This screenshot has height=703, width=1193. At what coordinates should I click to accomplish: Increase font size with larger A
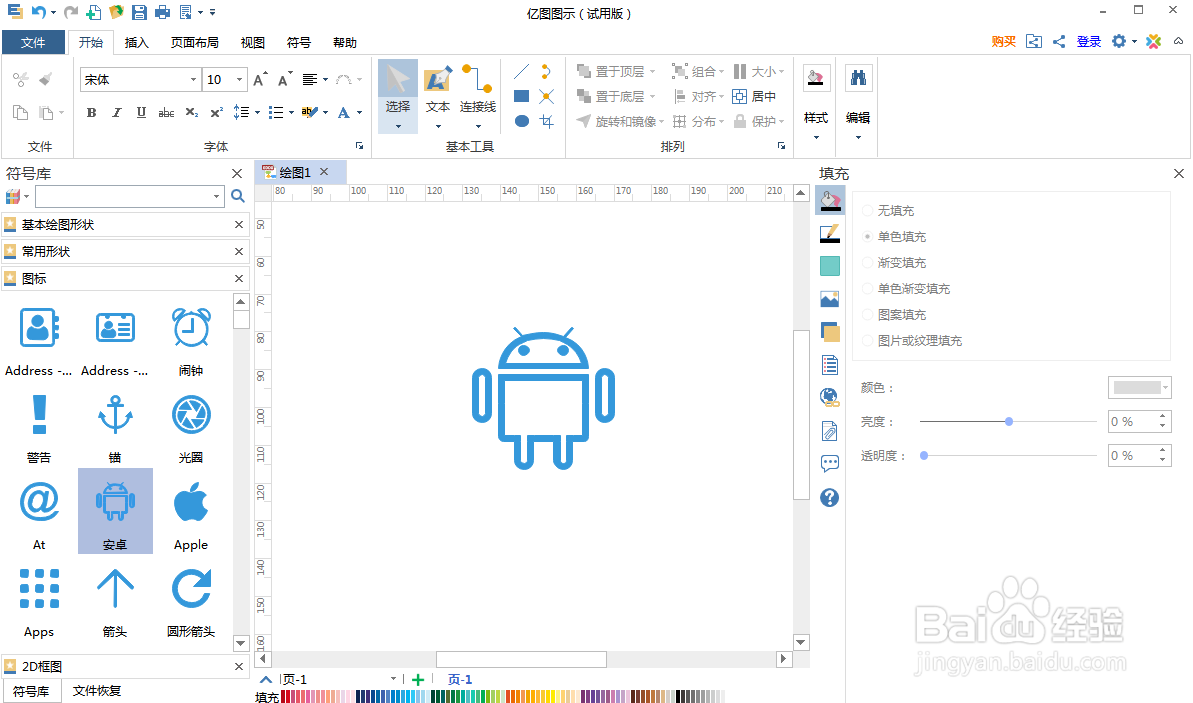coord(260,79)
